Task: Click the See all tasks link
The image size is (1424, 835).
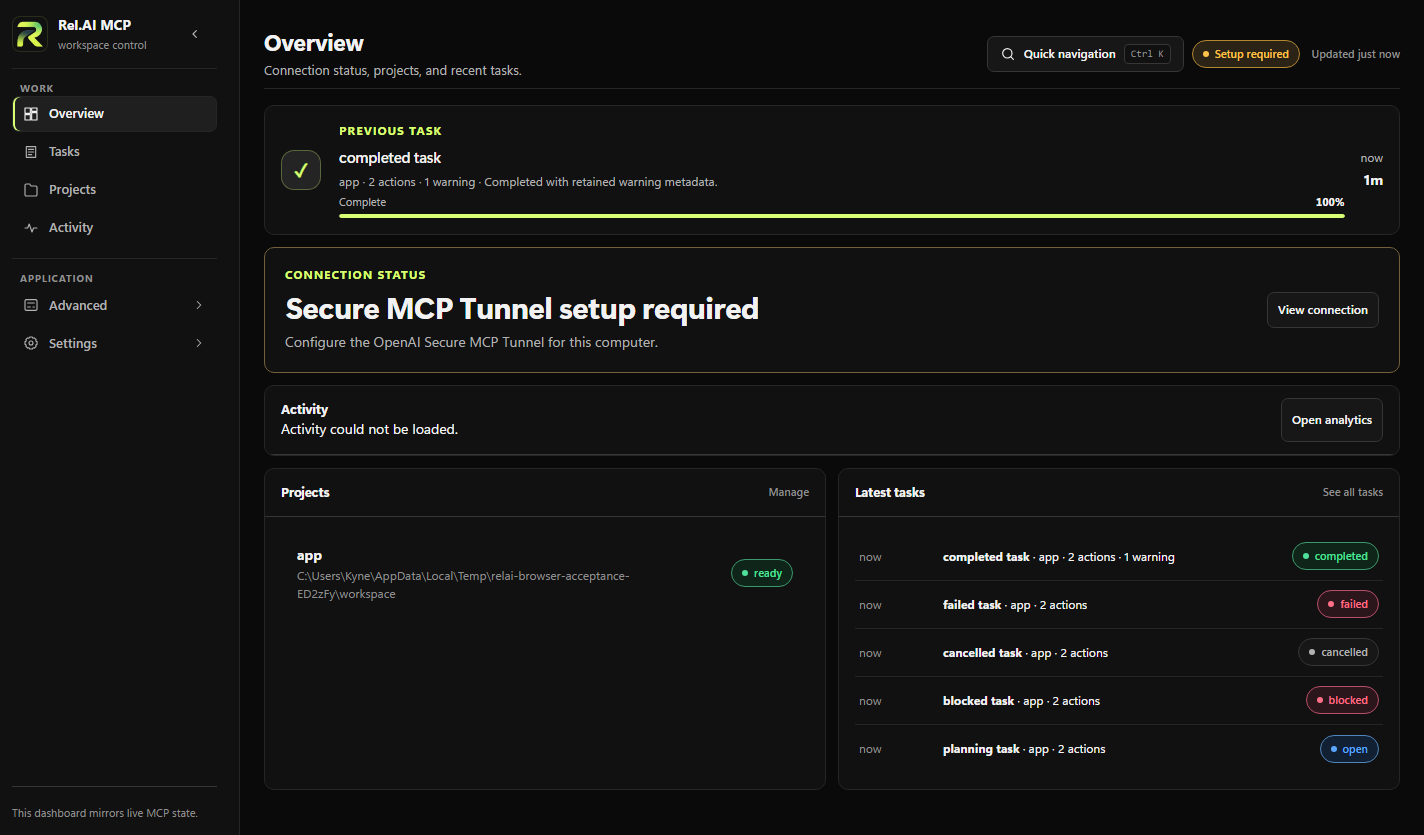Action: point(1352,493)
